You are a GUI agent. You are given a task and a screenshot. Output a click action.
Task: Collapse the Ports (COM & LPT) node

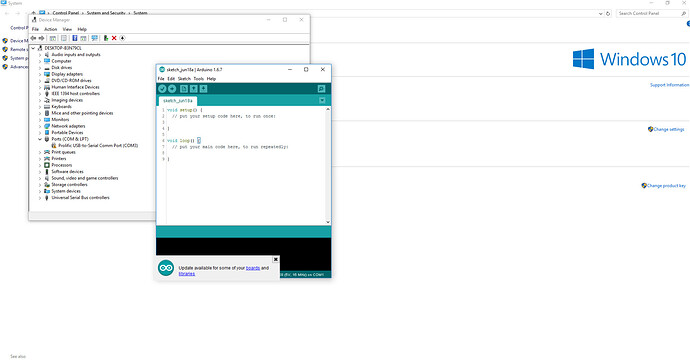pyautogui.click(x=40, y=139)
